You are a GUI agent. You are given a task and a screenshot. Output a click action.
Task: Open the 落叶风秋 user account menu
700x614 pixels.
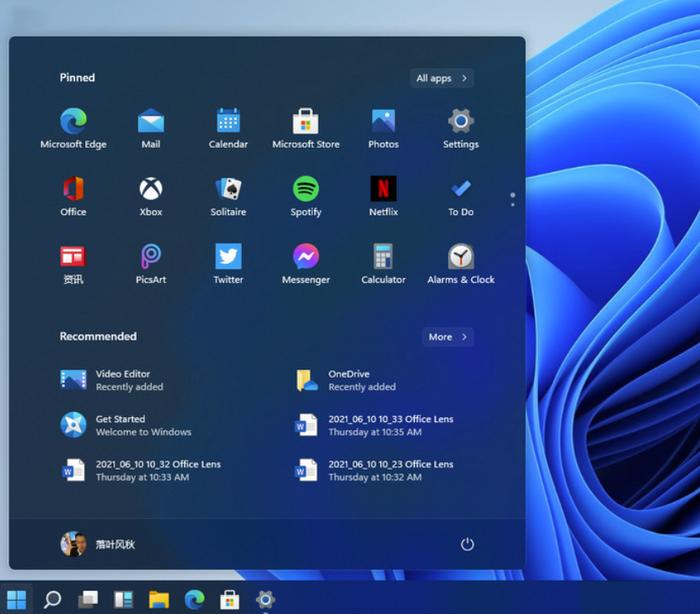98,544
